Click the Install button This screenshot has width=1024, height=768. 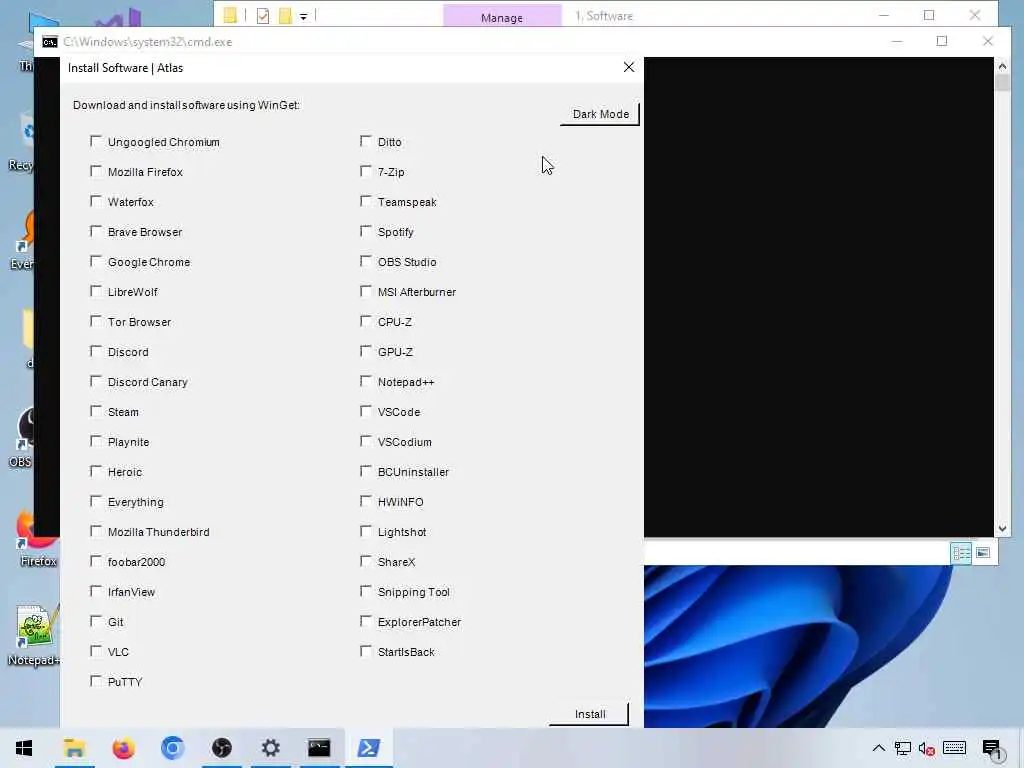tap(590, 714)
